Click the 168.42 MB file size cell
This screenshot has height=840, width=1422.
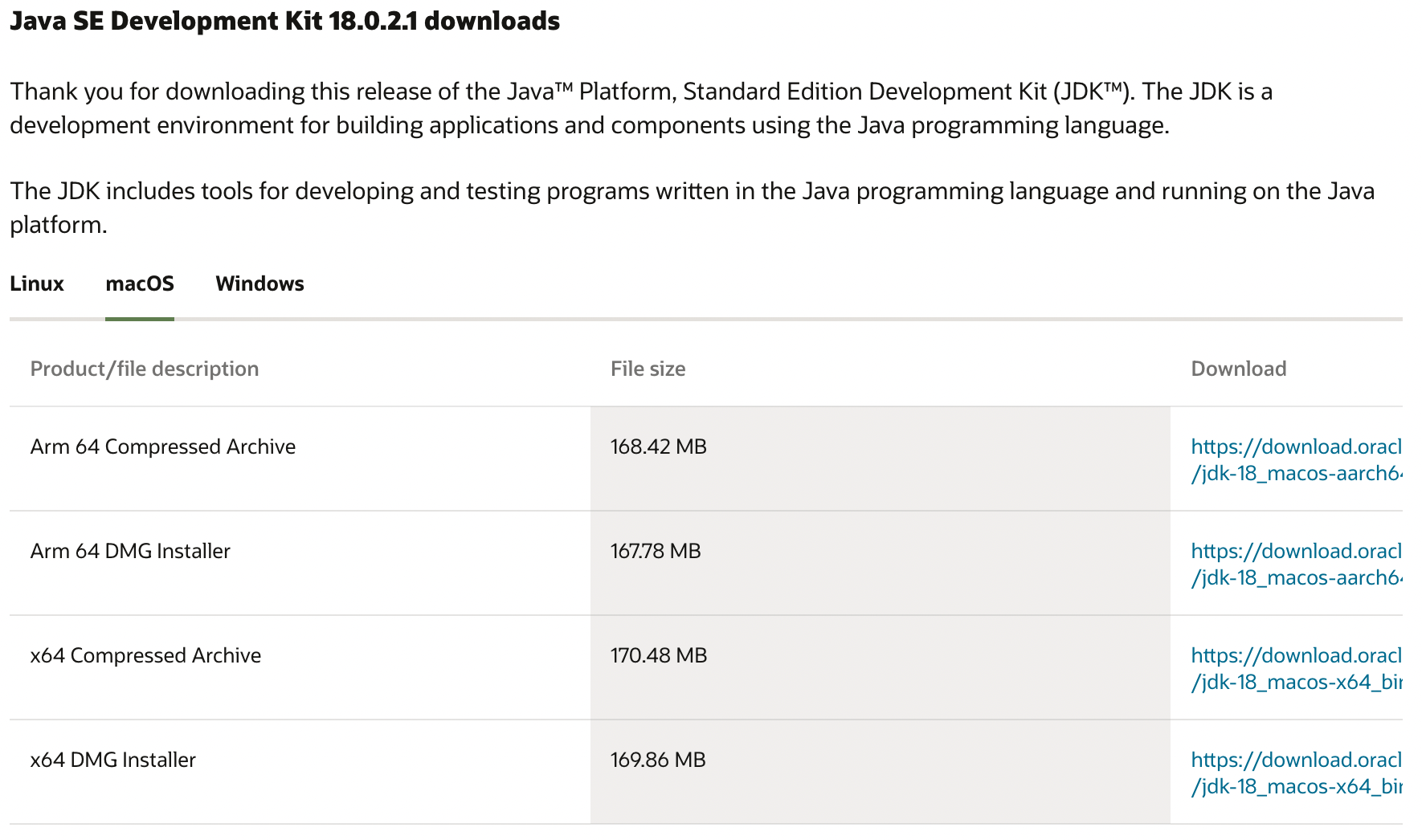point(658,447)
